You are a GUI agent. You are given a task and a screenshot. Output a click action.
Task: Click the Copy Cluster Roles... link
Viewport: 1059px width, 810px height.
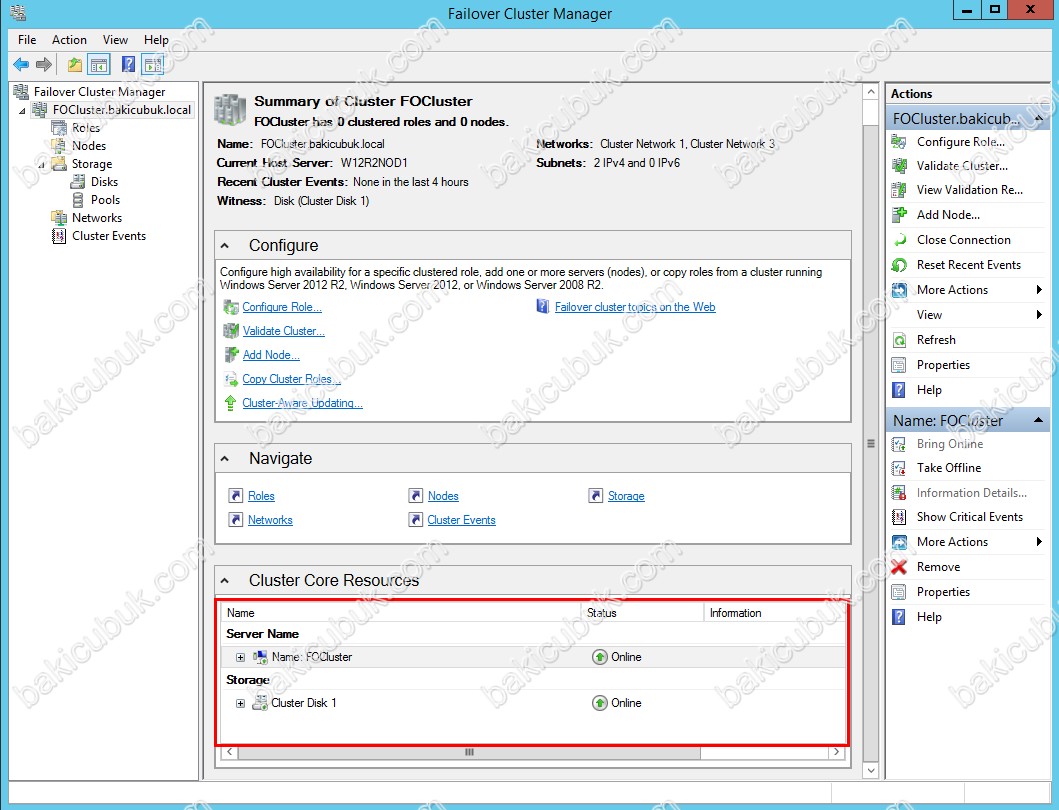(x=291, y=379)
